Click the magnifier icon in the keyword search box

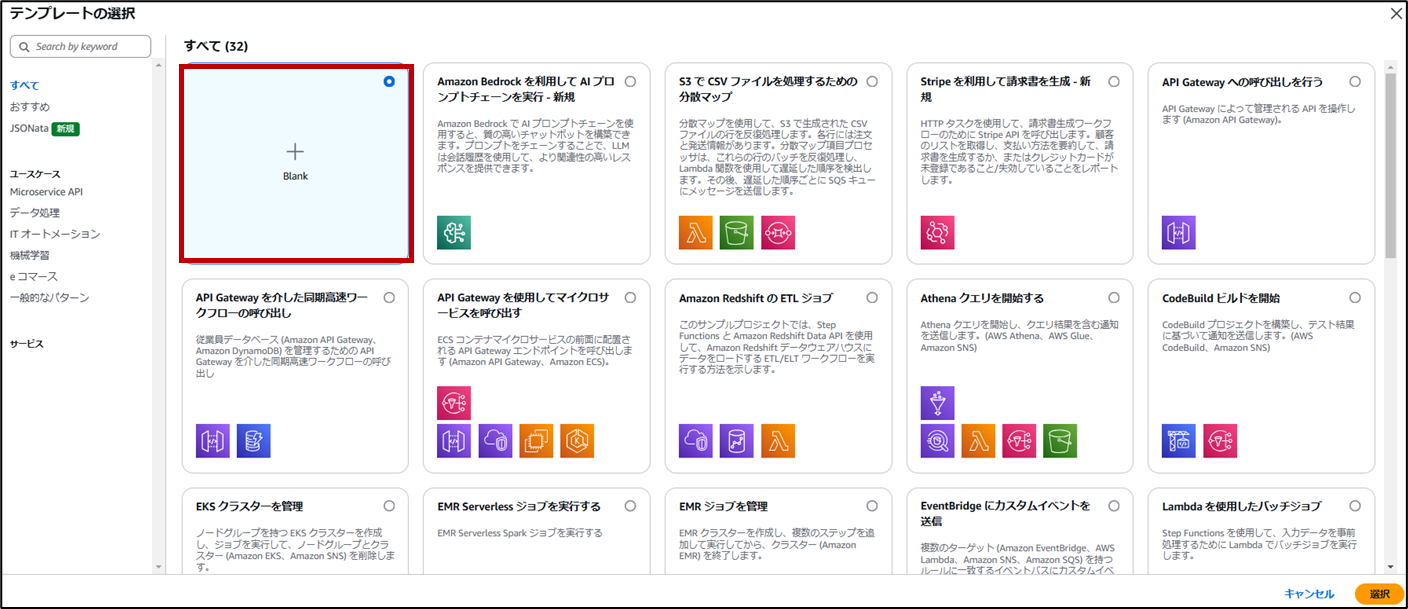click(x=23, y=47)
